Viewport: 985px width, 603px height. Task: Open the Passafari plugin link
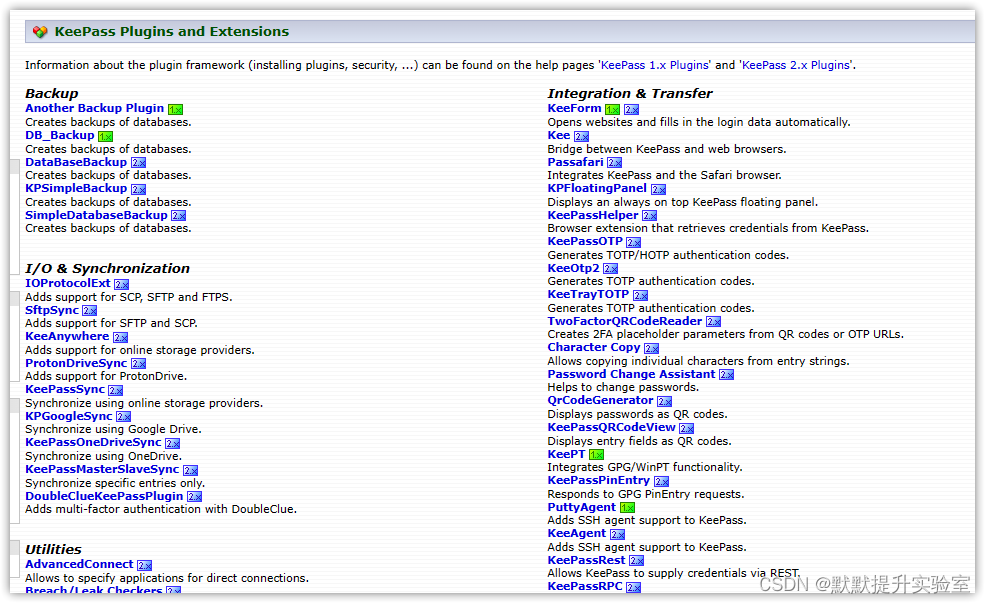tap(575, 162)
